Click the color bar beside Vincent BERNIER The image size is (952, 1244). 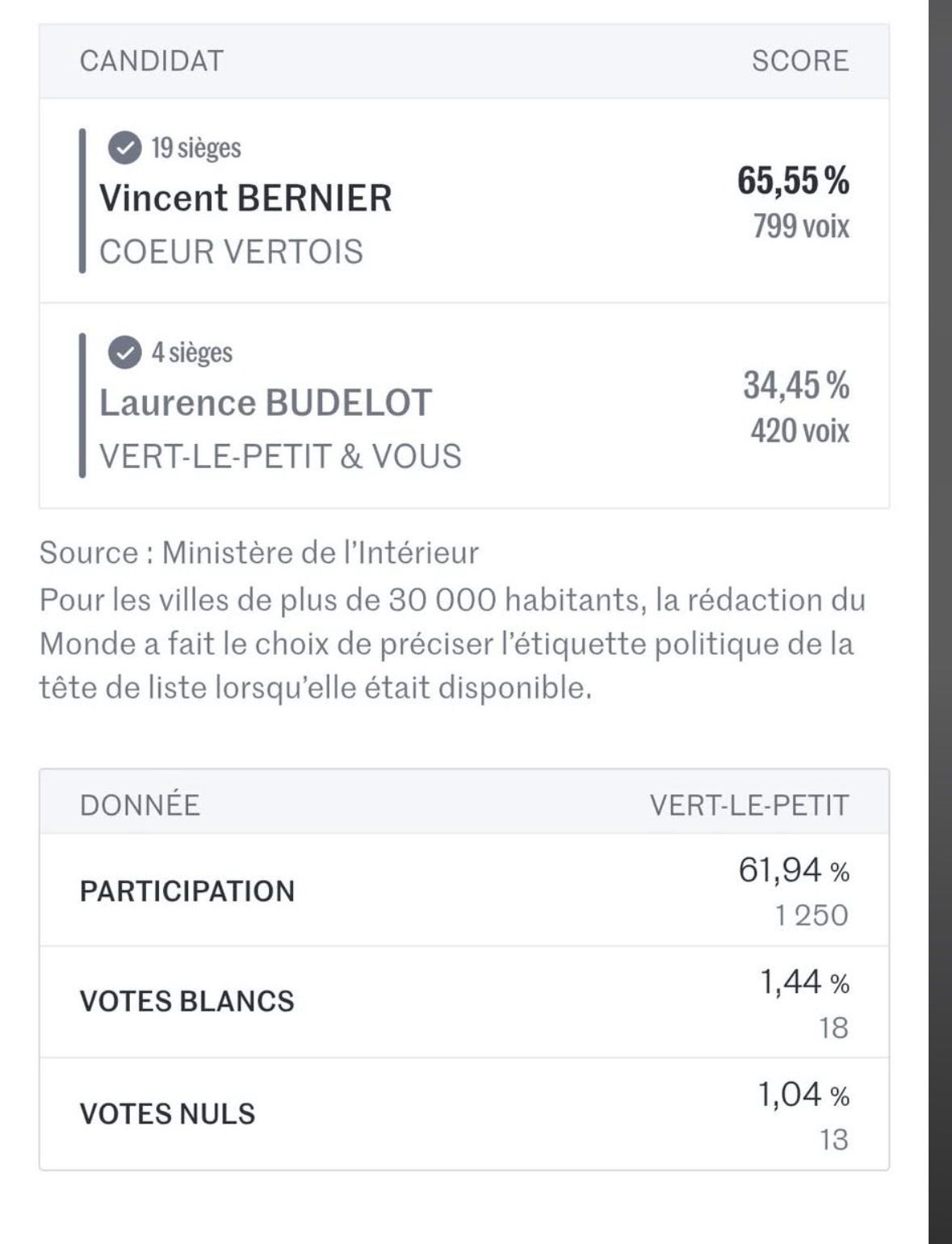tap(82, 200)
